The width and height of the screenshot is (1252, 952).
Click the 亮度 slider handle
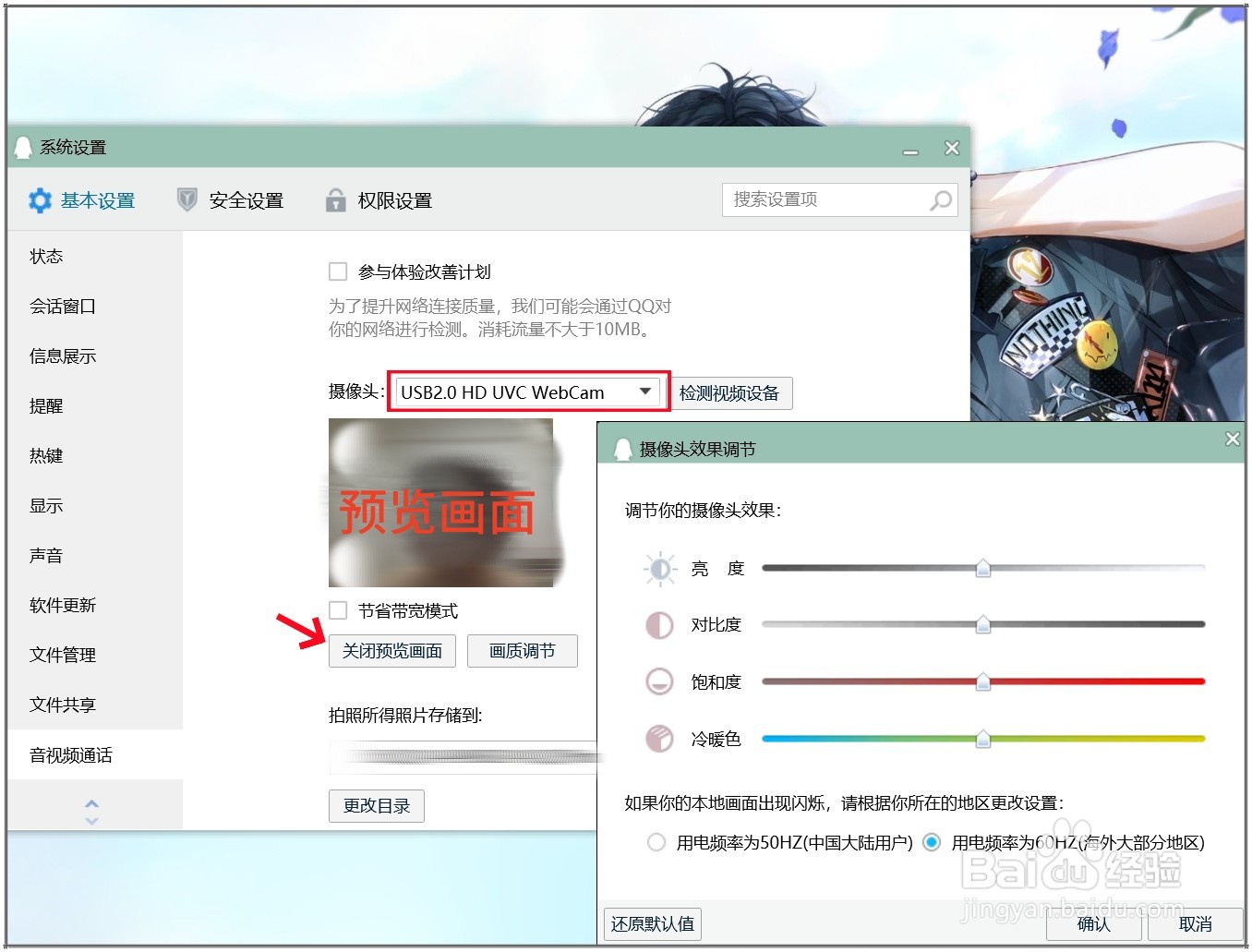coord(983,568)
